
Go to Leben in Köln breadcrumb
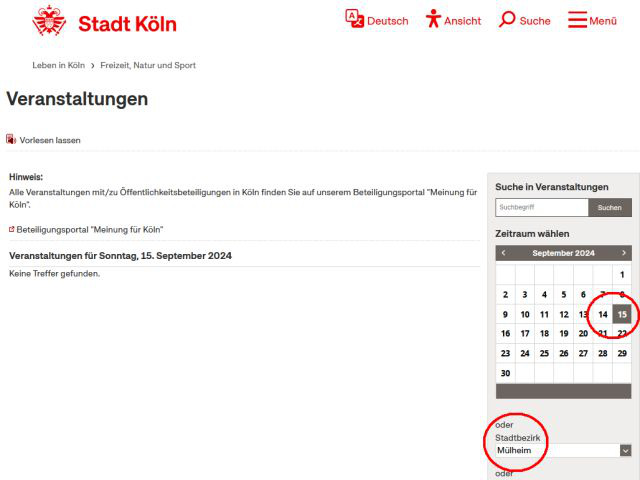click(x=58, y=65)
